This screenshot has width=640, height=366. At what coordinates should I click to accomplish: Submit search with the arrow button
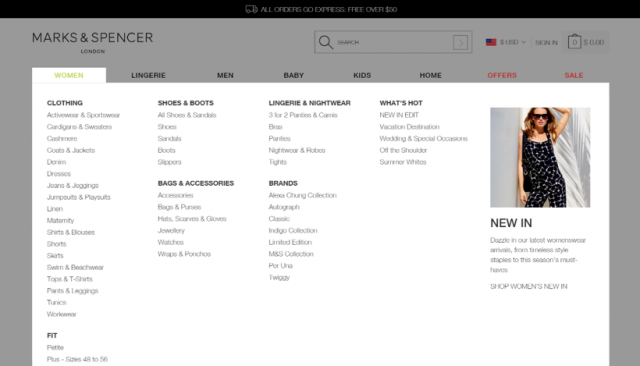pyautogui.click(x=460, y=42)
